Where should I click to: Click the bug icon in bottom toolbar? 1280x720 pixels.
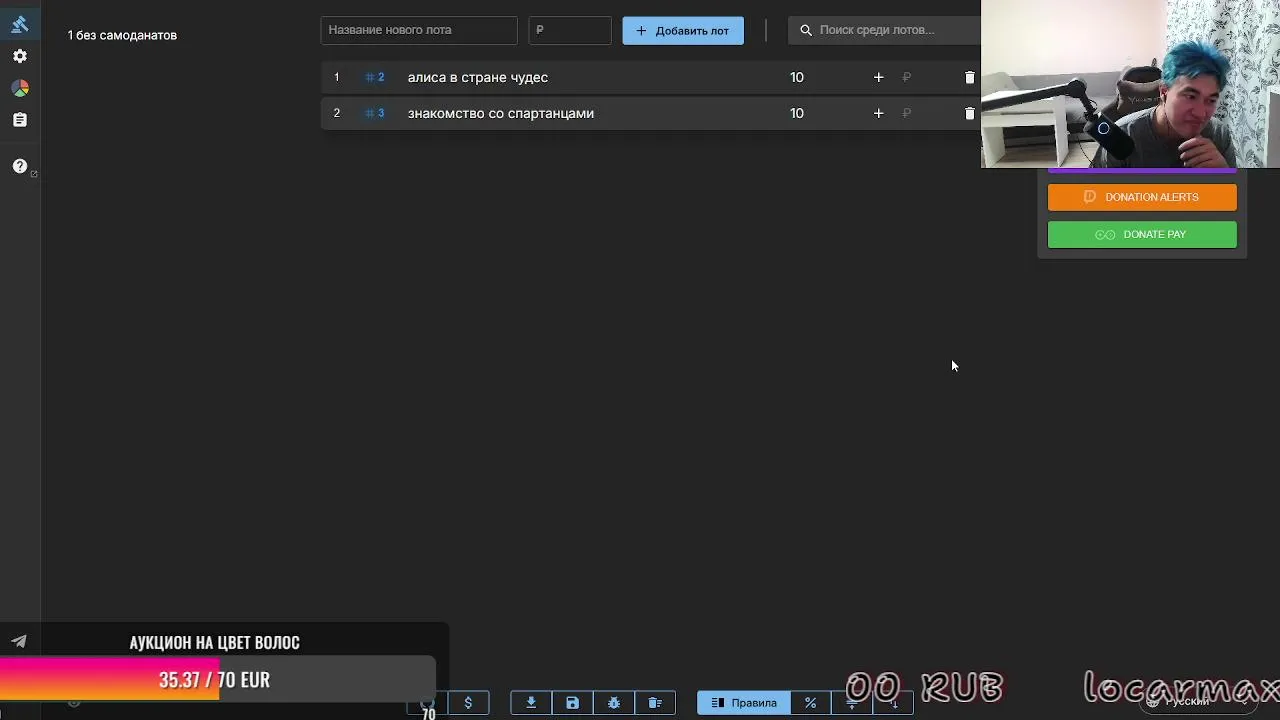[614, 703]
